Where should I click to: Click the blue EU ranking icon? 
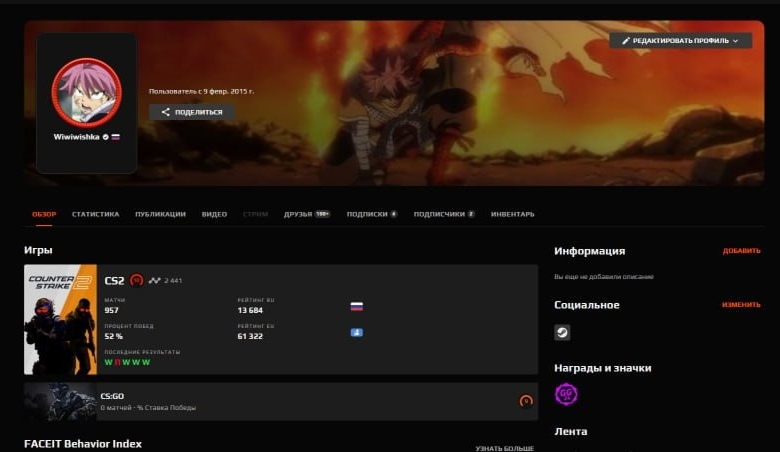click(356, 332)
